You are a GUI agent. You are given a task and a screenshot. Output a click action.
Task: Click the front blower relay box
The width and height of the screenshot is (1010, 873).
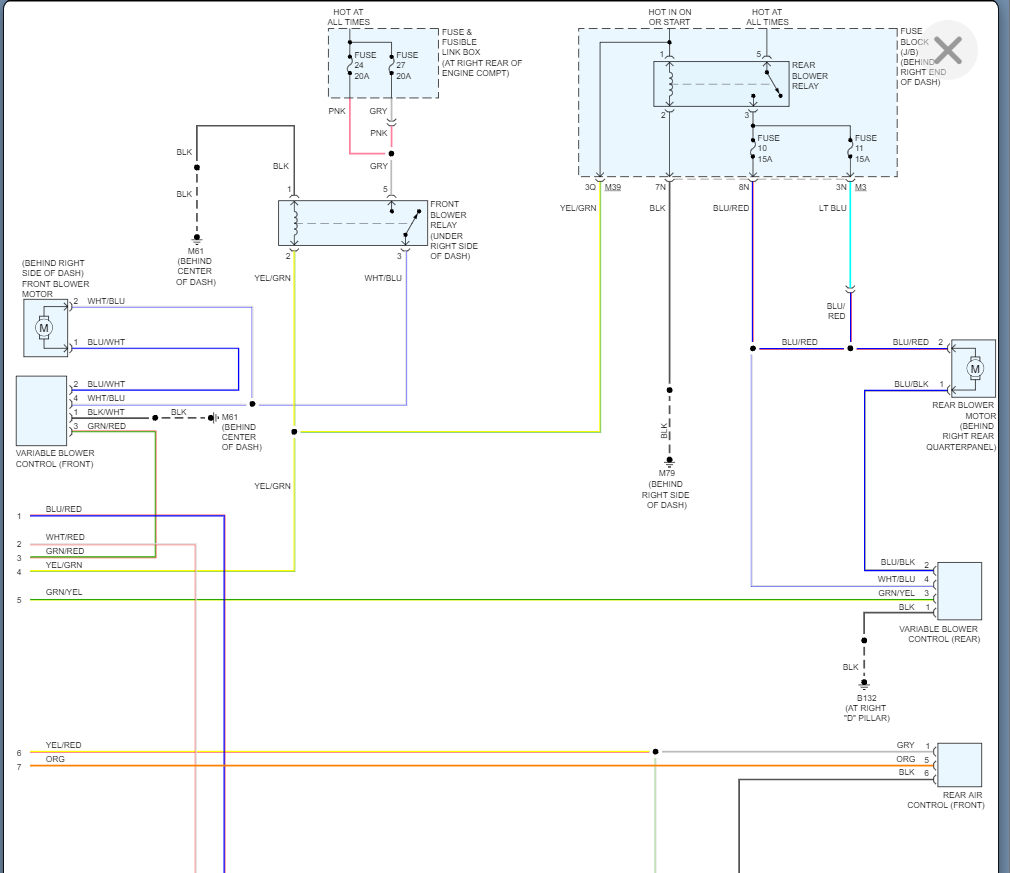tap(352, 223)
